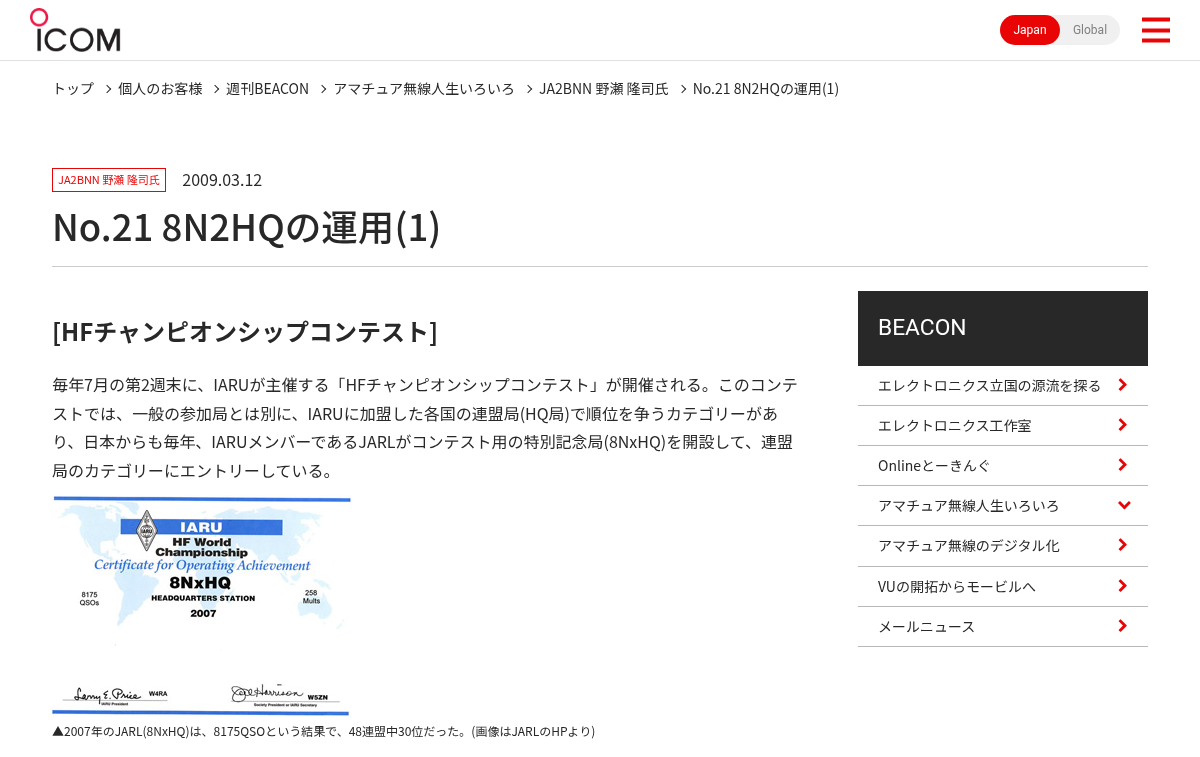Open エレクトロニクス立国の源流を探る menu item
The image size is (1200, 757).
tap(1003, 385)
